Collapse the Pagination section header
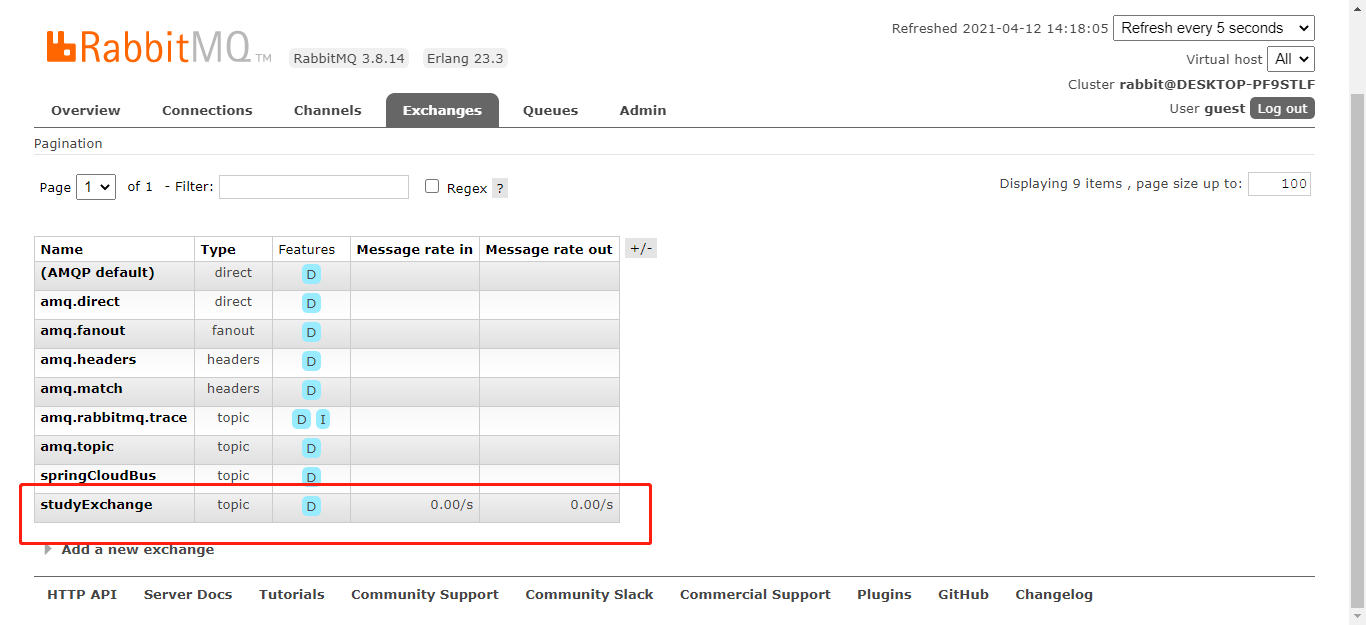Screen dimensions: 1366x625 coord(68,143)
